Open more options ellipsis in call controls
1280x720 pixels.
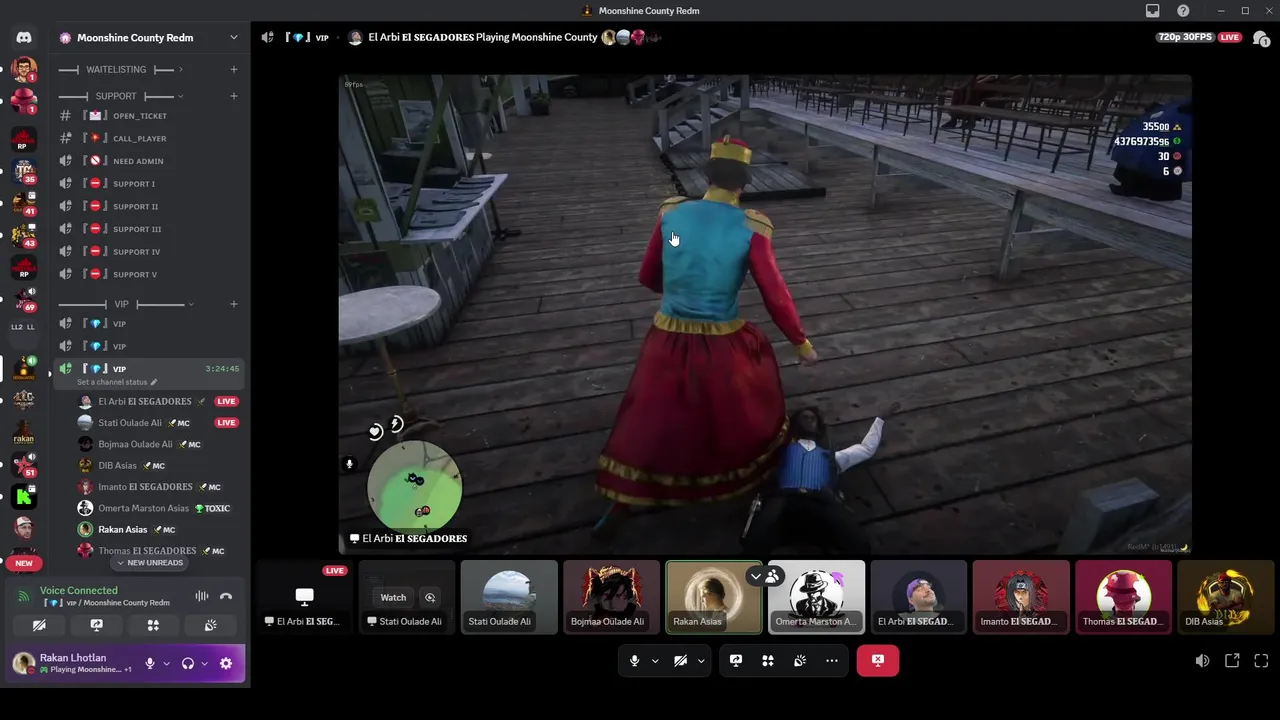pos(832,661)
